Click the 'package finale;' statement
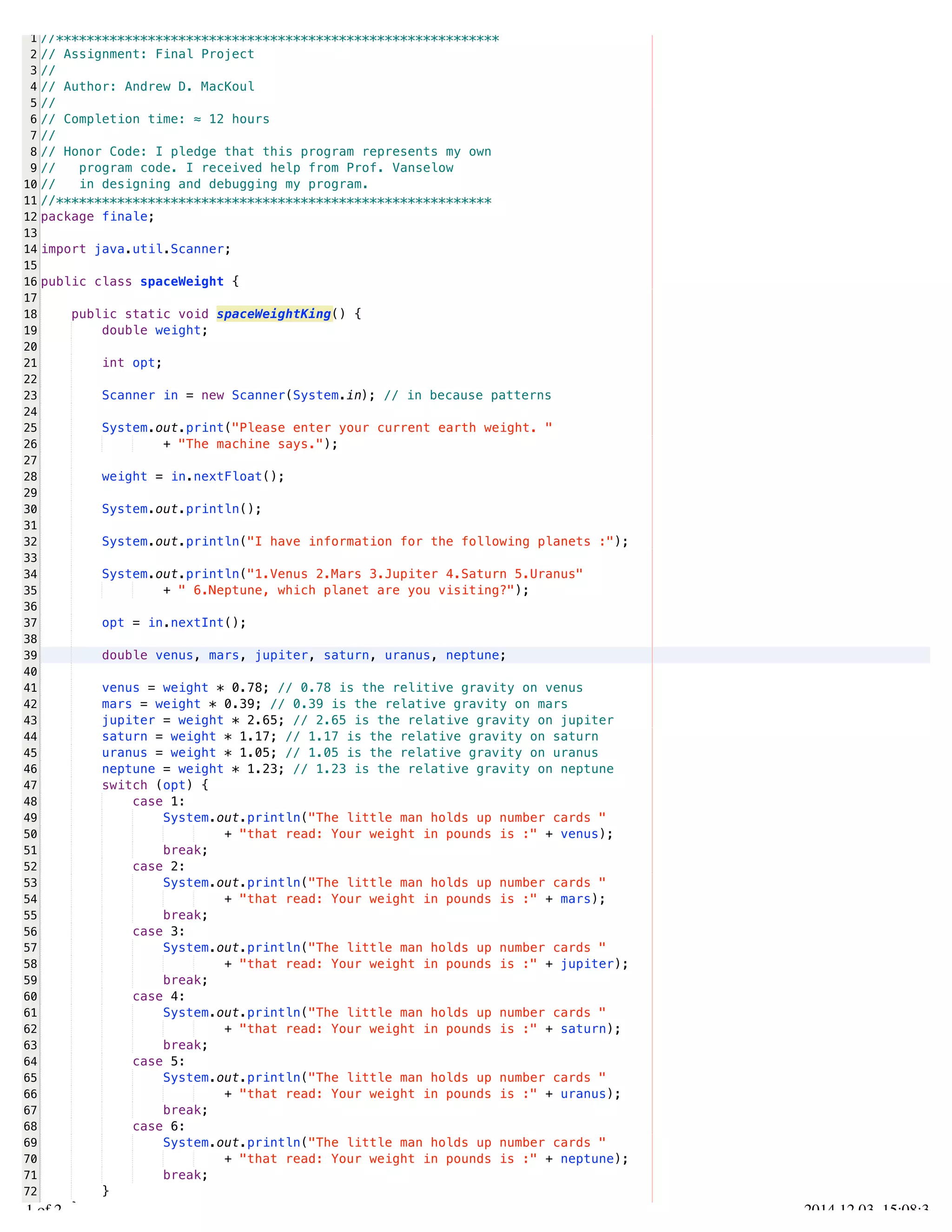The width and height of the screenshot is (952, 1232). tap(98, 217)
